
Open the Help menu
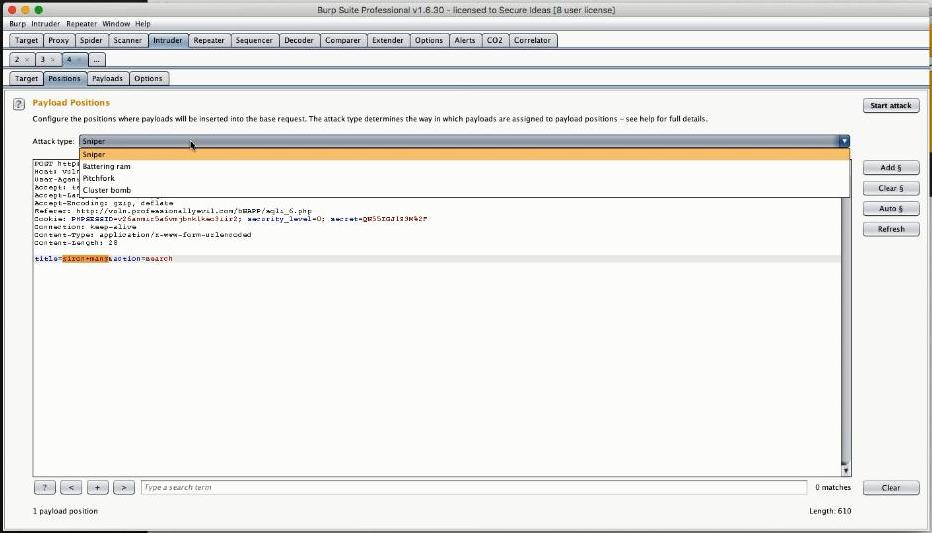(143, 24)
